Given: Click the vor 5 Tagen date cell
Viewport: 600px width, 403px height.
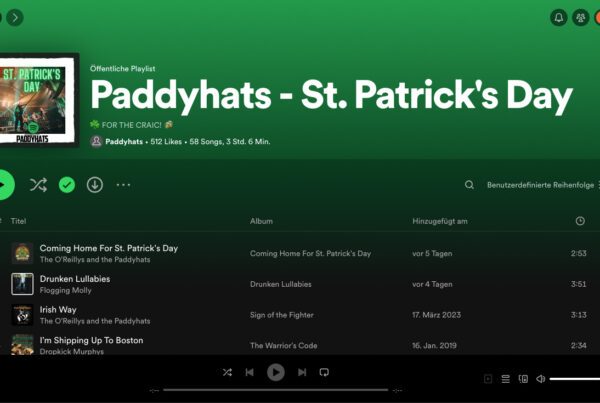Looking at the screenshot, I should pyautogui.click(x=432, y=253).
